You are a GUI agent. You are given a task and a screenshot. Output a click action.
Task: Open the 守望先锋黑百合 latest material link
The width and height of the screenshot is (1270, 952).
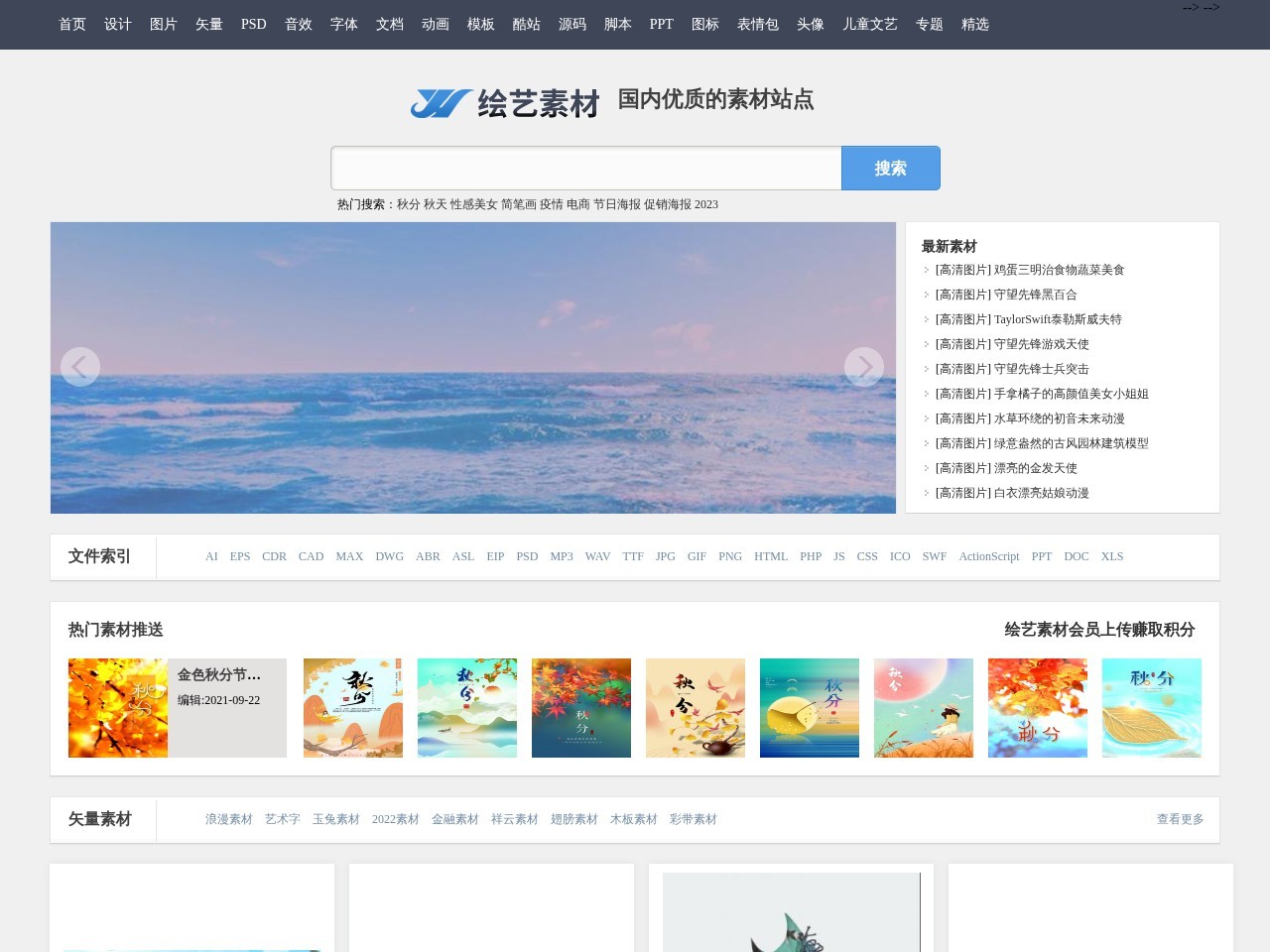pos(1005,295)
